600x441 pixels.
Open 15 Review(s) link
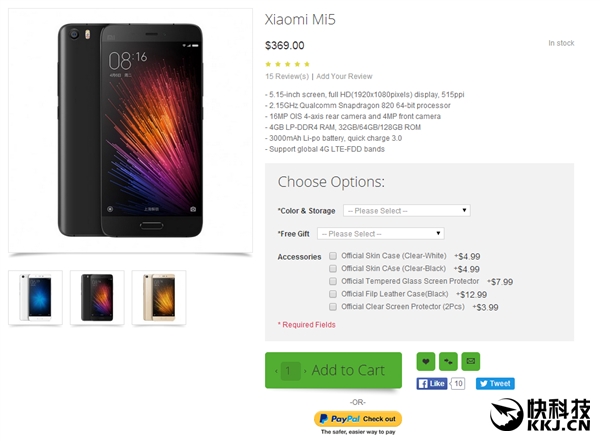pos(287,76)
